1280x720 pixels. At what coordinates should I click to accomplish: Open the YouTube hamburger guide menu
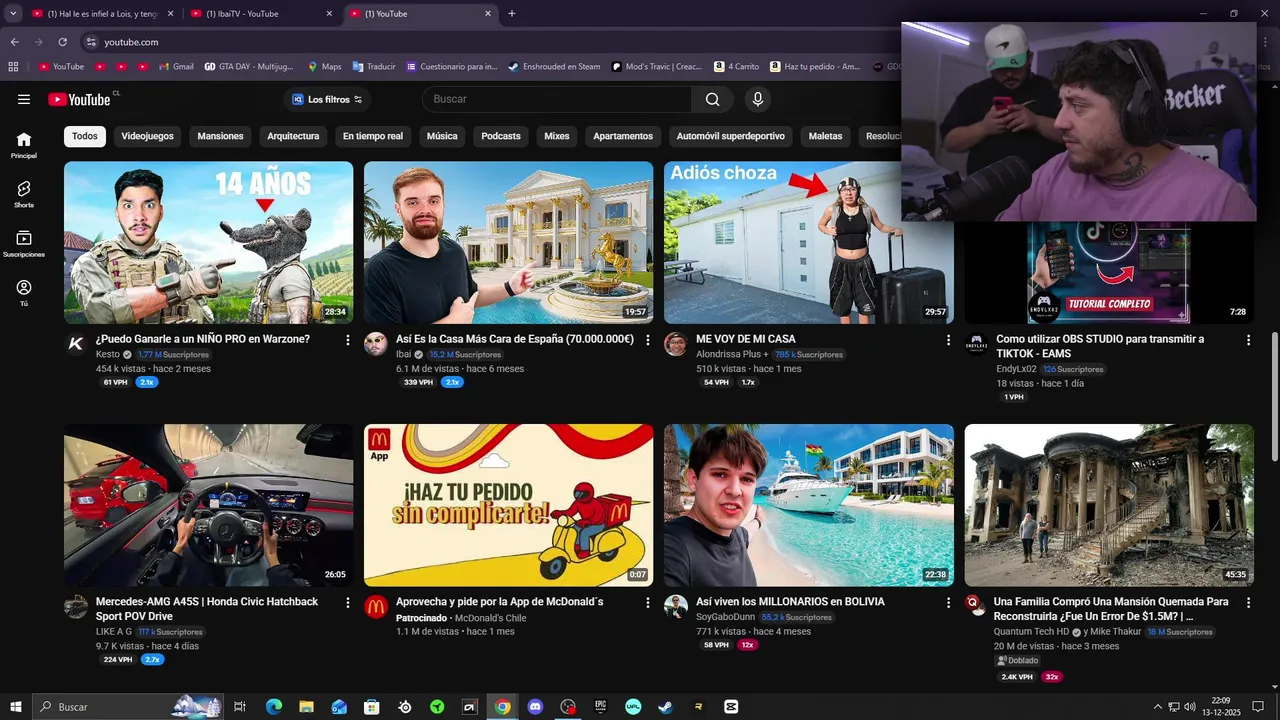pyautogui.click(x=24, y=99)
